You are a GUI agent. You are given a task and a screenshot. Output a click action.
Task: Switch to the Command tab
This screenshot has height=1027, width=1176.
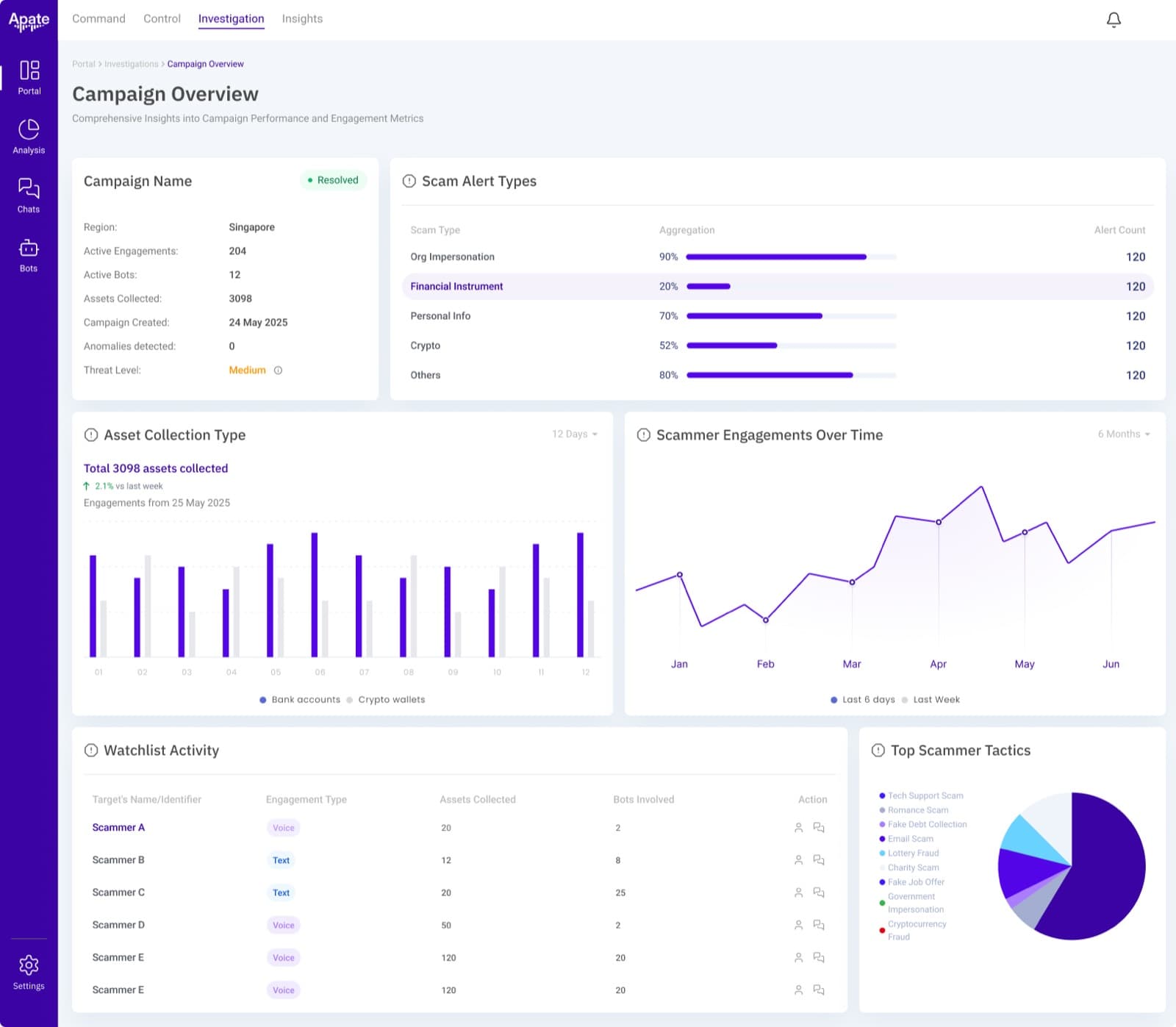98,18
